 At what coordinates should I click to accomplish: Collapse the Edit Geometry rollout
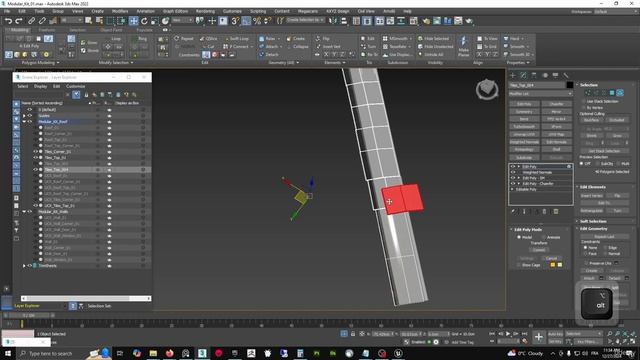click(x=593, y=229)
